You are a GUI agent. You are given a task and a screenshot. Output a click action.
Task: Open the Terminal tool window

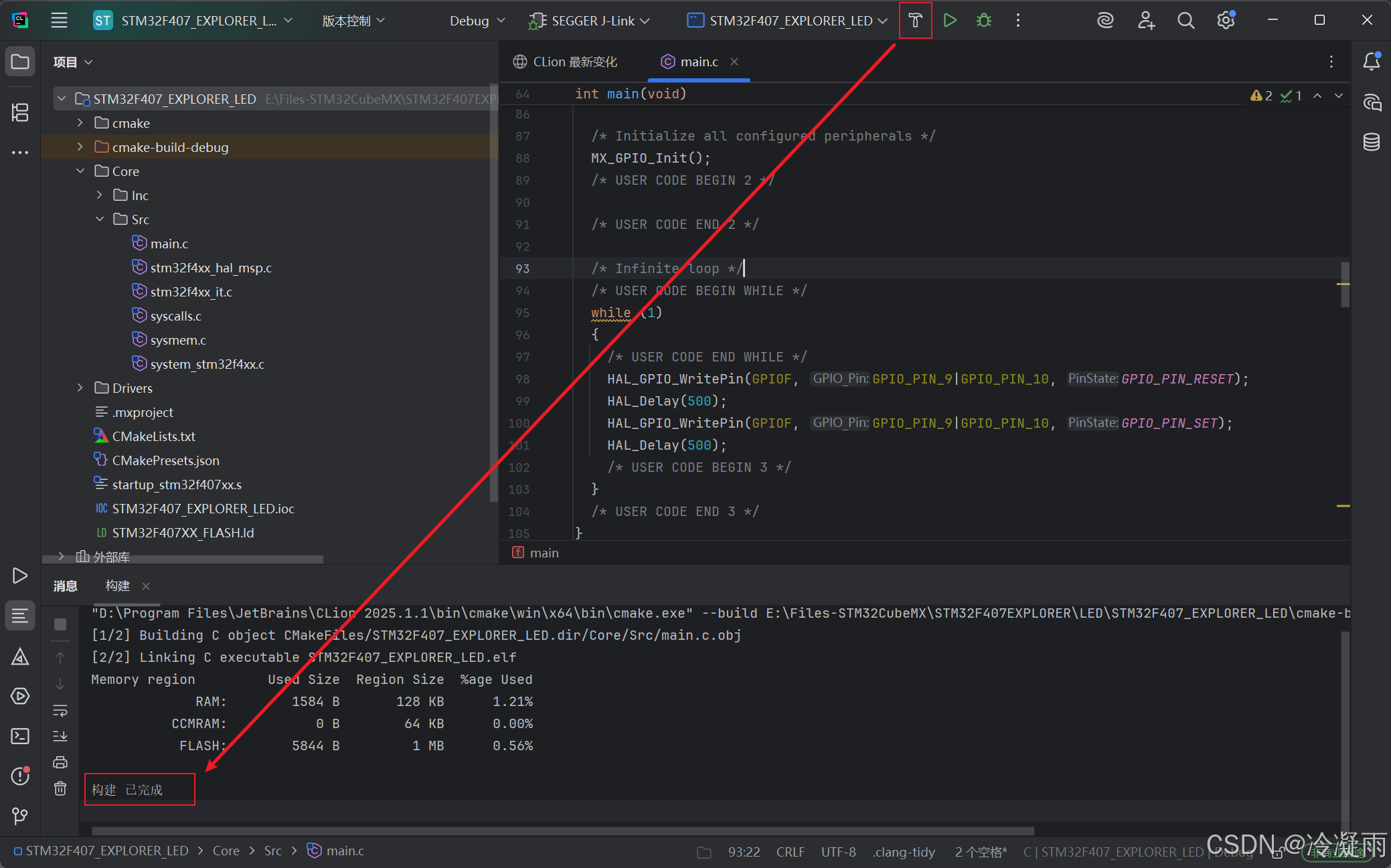(20, 736)
